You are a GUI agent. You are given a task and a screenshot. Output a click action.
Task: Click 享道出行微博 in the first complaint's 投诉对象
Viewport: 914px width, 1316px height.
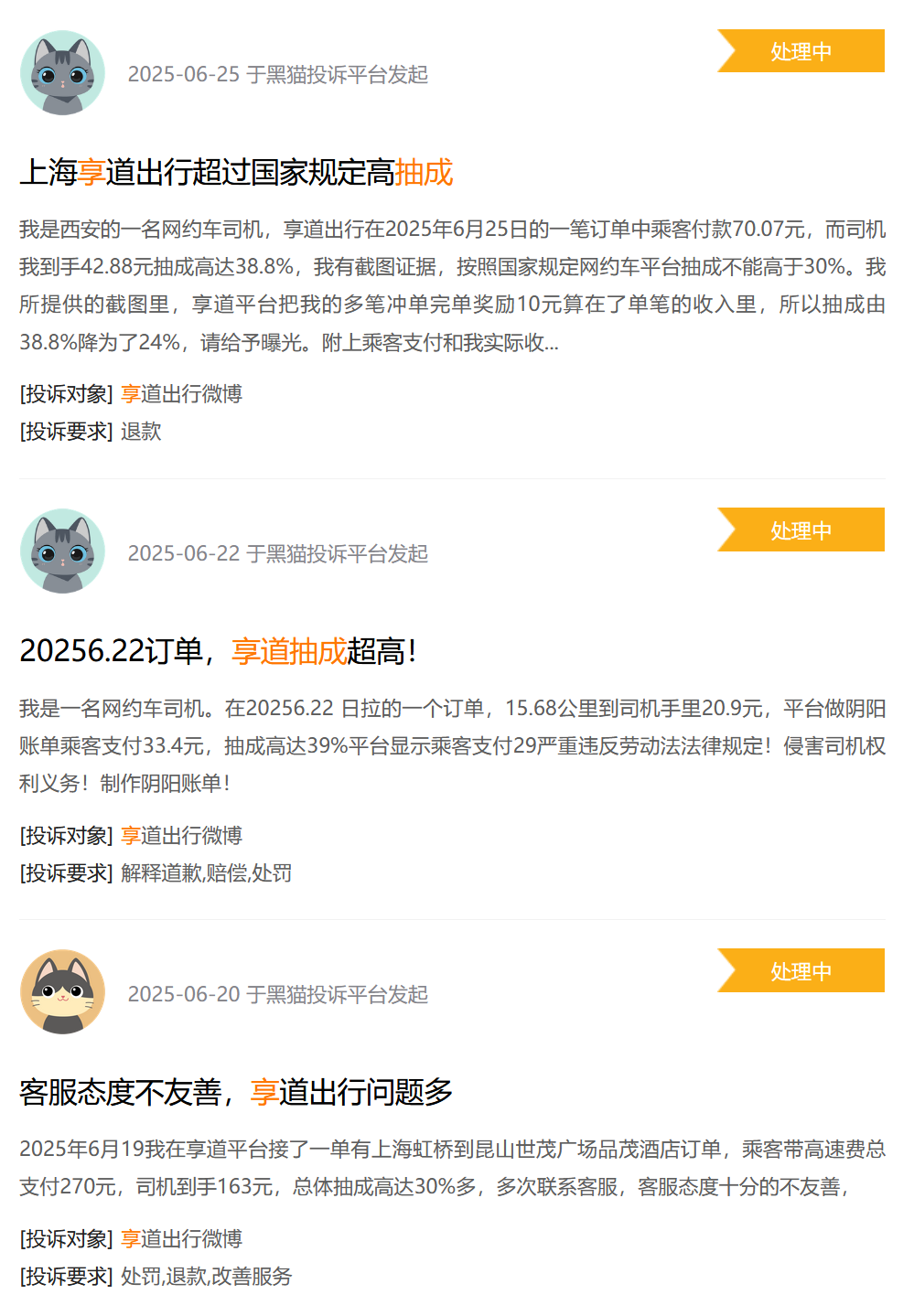181,394
